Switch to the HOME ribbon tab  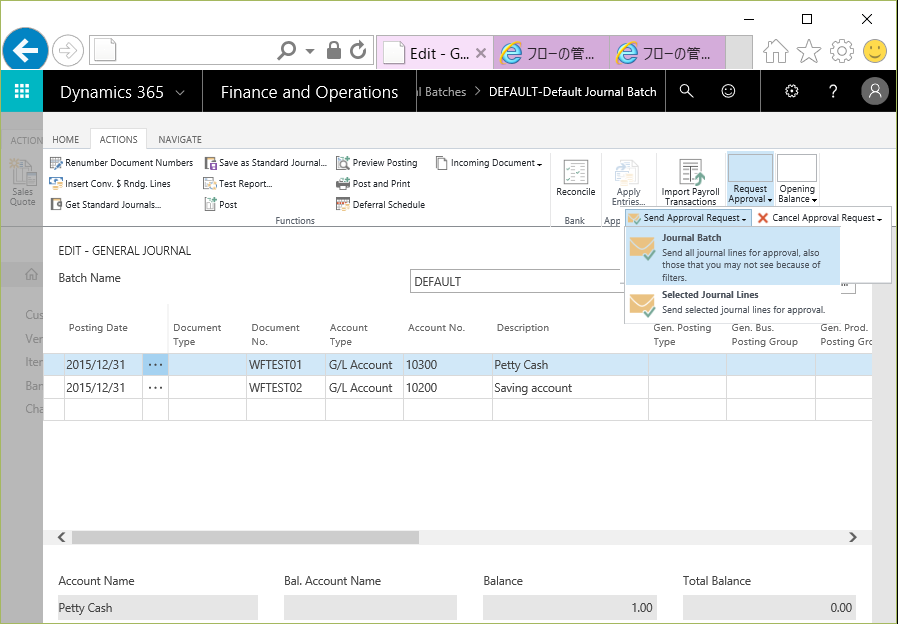point(66,139)
